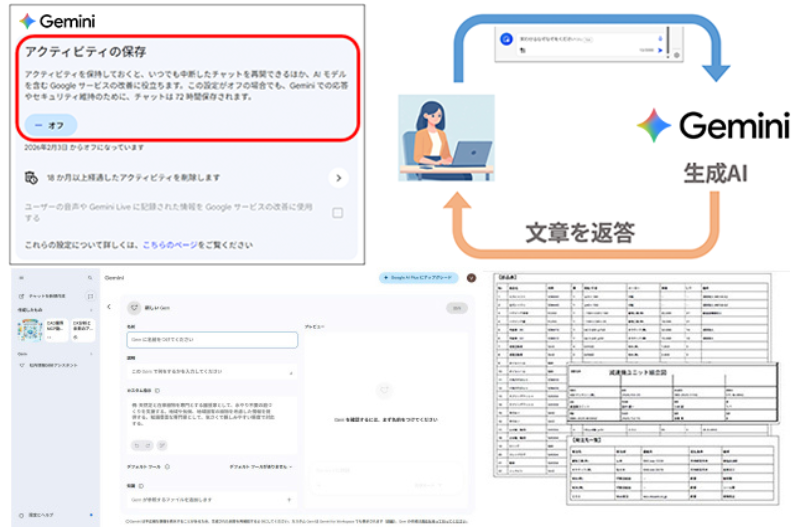This screenshot has width=800, height=530.
Task: Click the send arrow in prompt box
Action: tap(660, 50)
